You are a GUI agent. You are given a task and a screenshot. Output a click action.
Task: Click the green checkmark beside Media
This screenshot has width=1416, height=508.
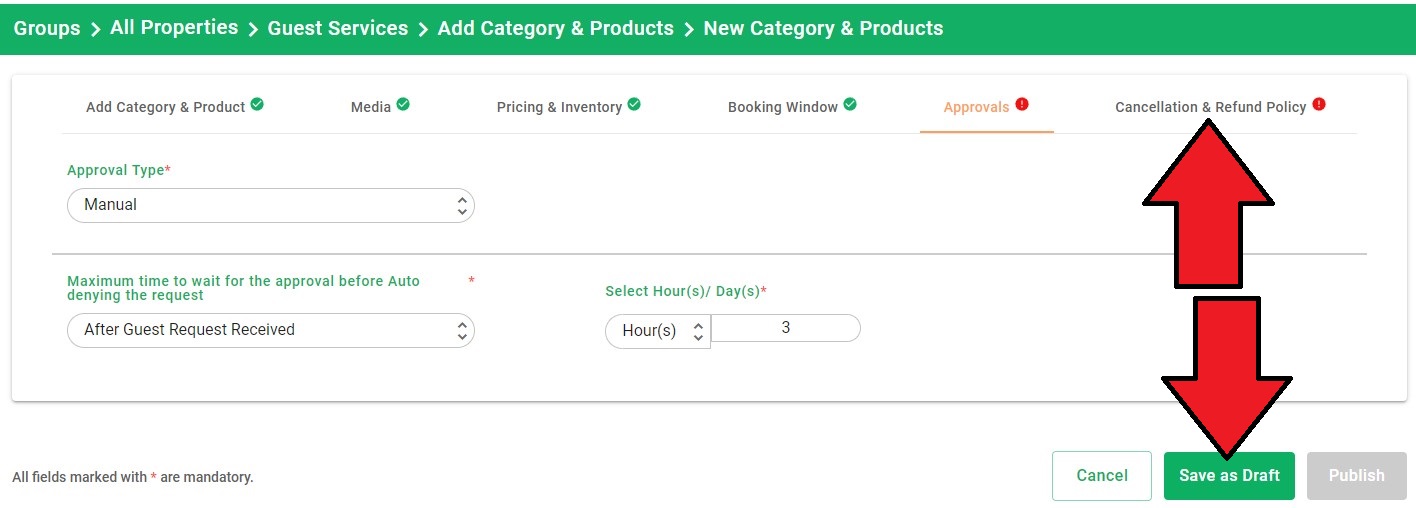[x=403, y=103]
